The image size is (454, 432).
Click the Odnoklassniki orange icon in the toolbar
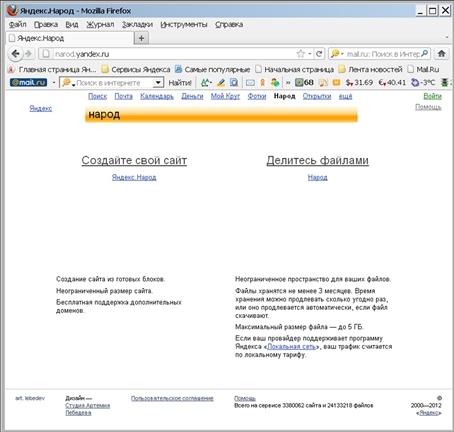(263, 82)
